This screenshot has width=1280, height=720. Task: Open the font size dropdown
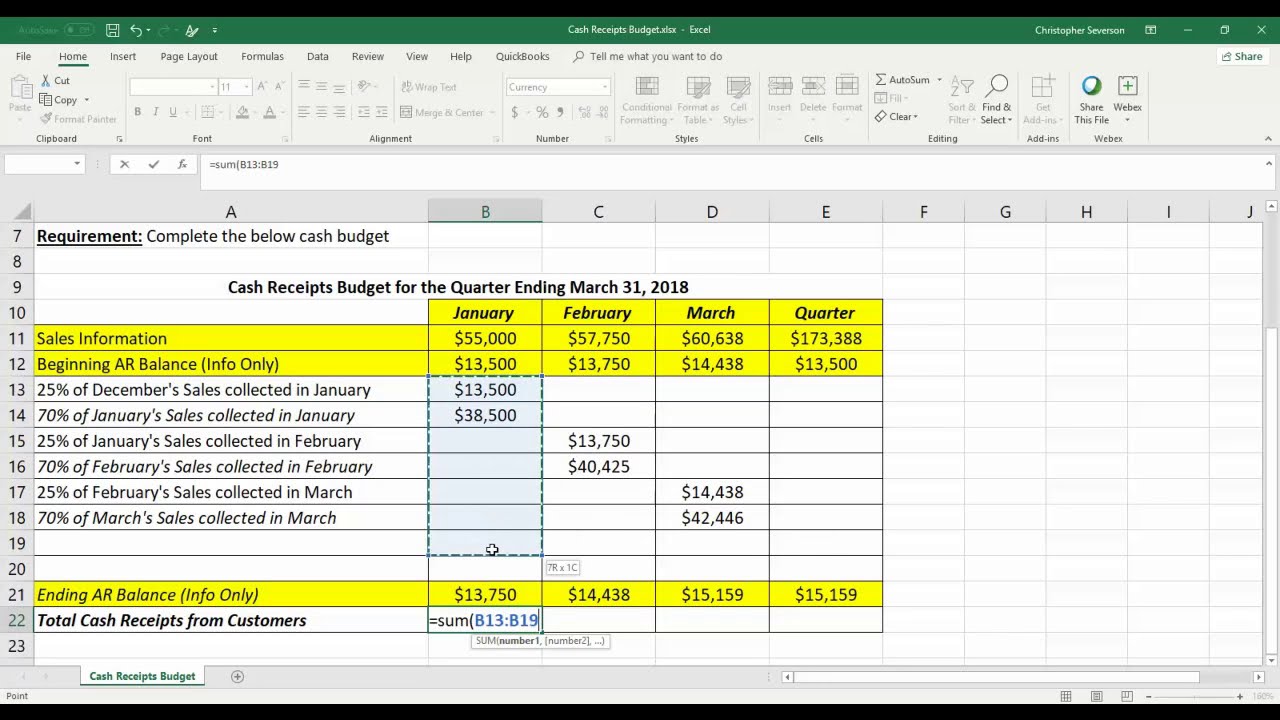pyautogui.click(x=246, y=87)
